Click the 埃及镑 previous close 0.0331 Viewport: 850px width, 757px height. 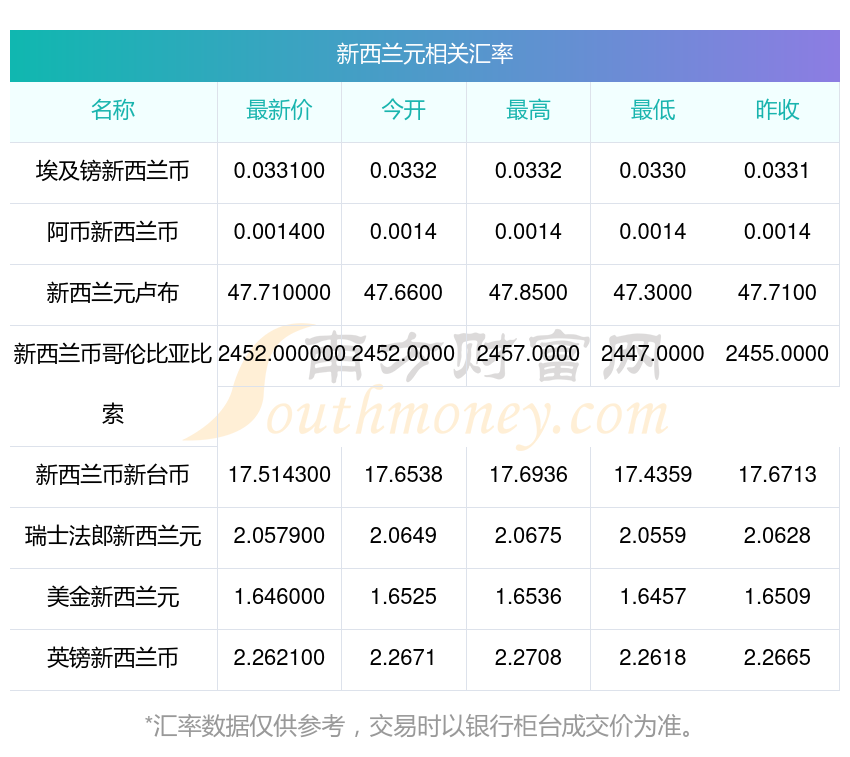point(777,171)
